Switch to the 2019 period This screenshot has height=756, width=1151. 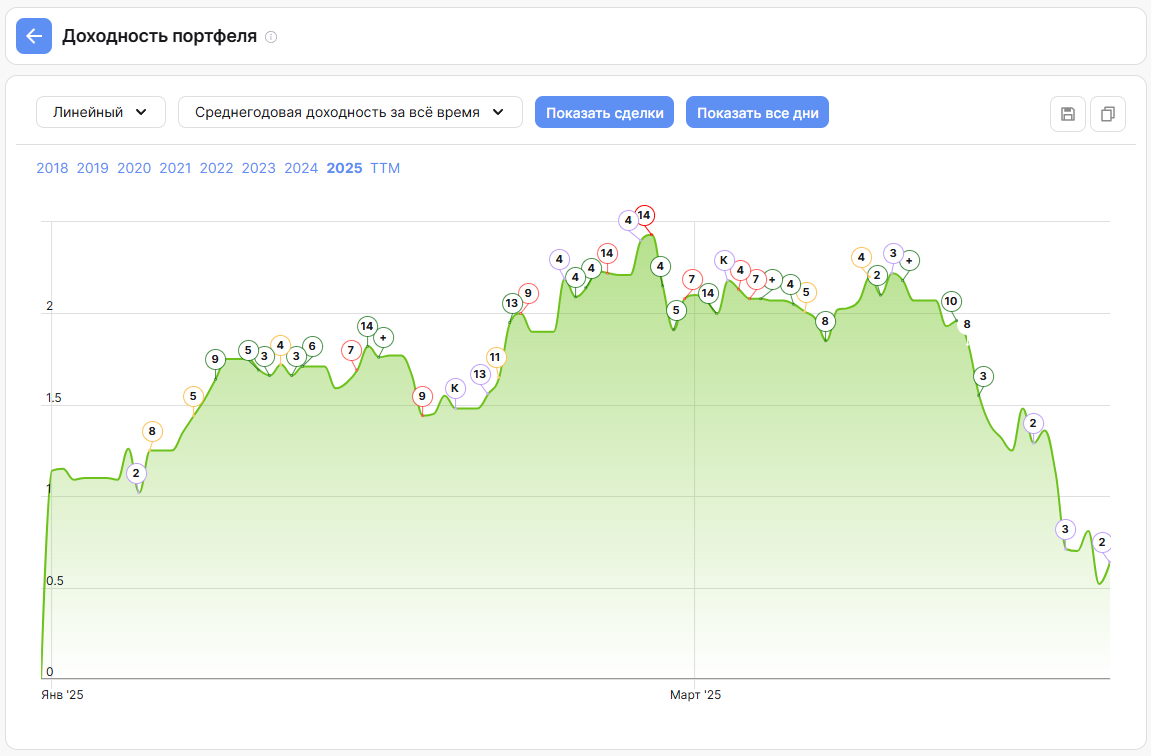click(92, 168)
